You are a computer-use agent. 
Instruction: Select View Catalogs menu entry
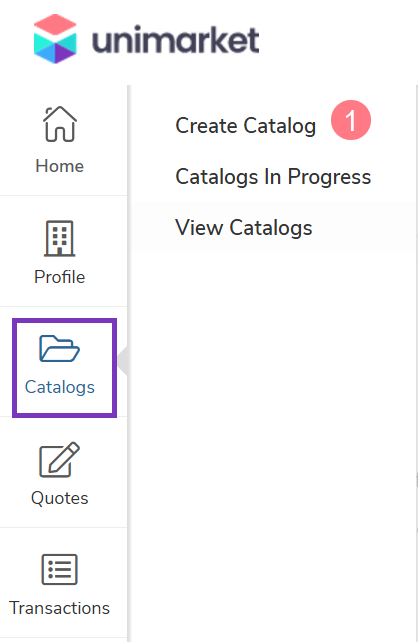pyautogui.click(x=244, y=228)
